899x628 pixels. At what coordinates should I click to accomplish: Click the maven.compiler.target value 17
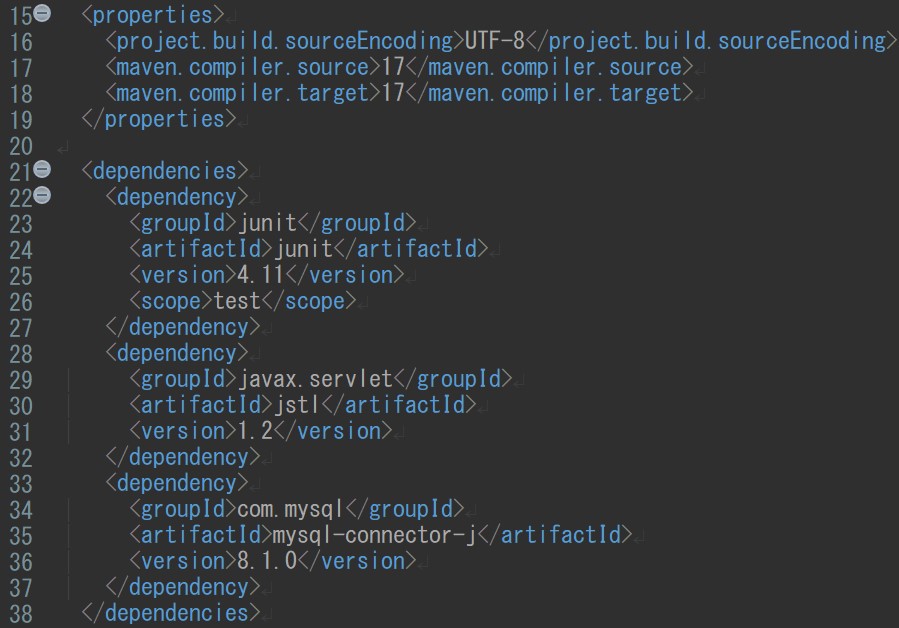coord(393,92)
